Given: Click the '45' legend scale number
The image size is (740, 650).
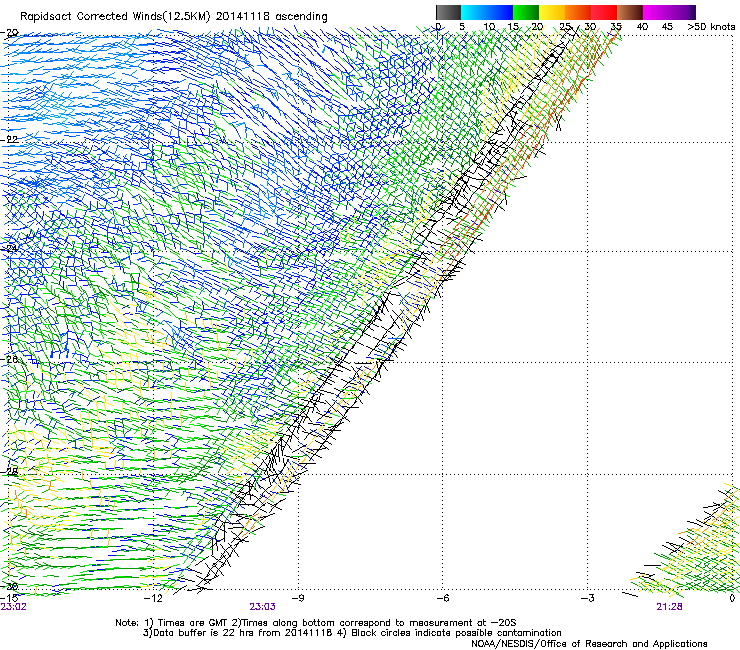Looking at the screenshot, I should tap(667, 26).
